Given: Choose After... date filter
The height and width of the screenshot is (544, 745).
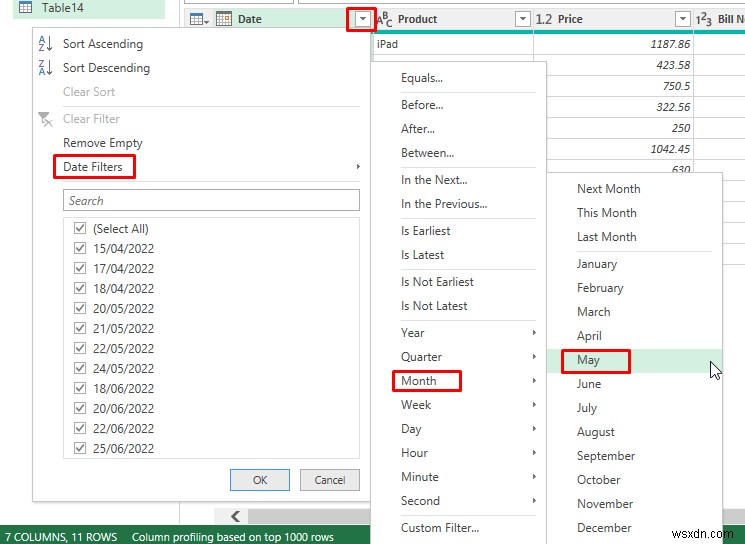Looking at the screenshot, I should pos(418,129).
